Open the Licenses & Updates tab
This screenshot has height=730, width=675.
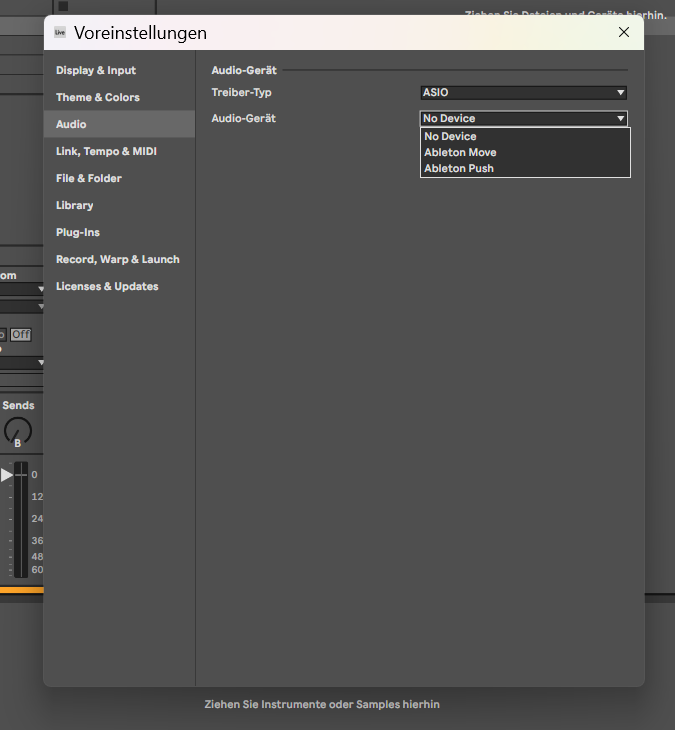click(x=107, y=286)
